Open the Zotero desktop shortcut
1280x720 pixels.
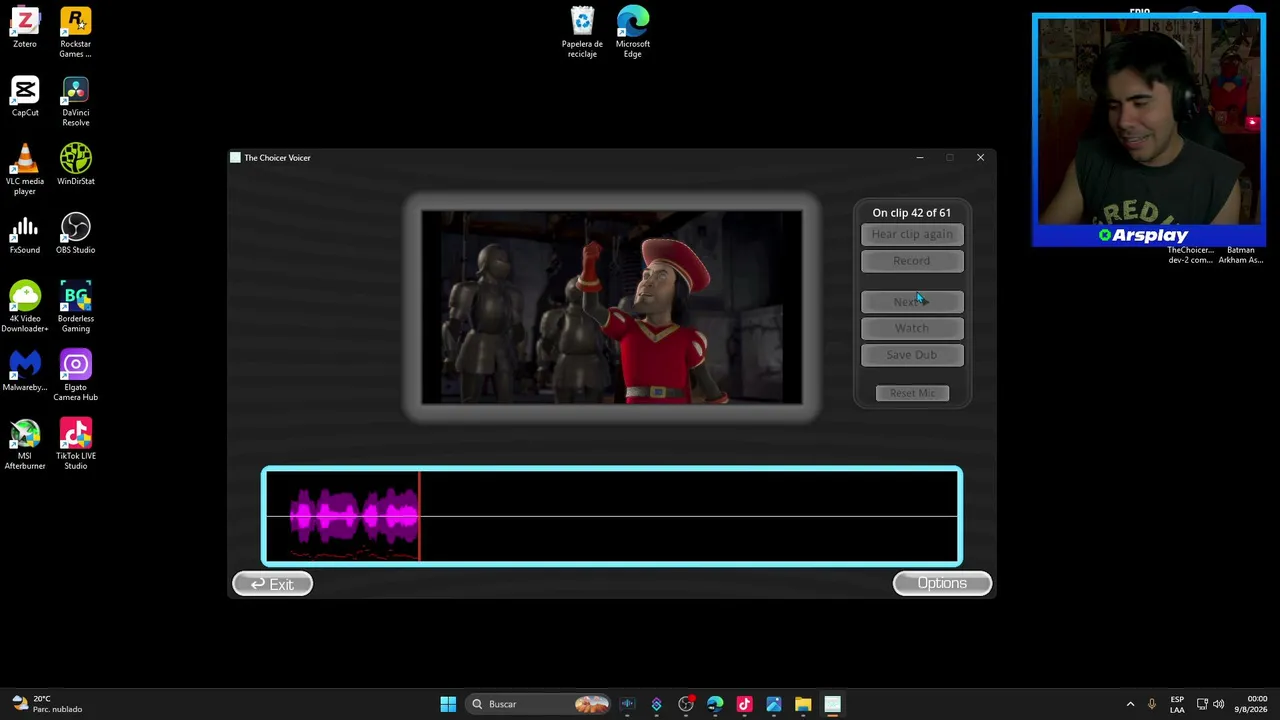[x=25, y=28]
